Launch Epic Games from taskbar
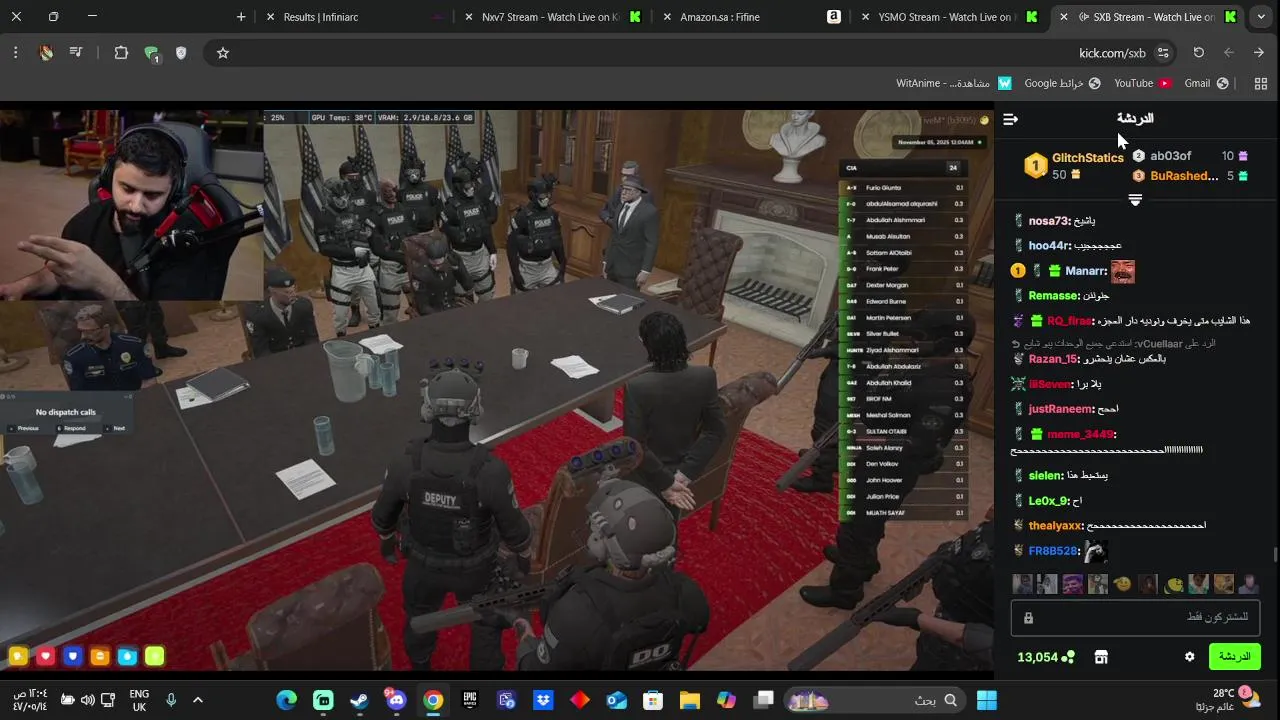This screenshot has width=1280, height=720. 470,700
